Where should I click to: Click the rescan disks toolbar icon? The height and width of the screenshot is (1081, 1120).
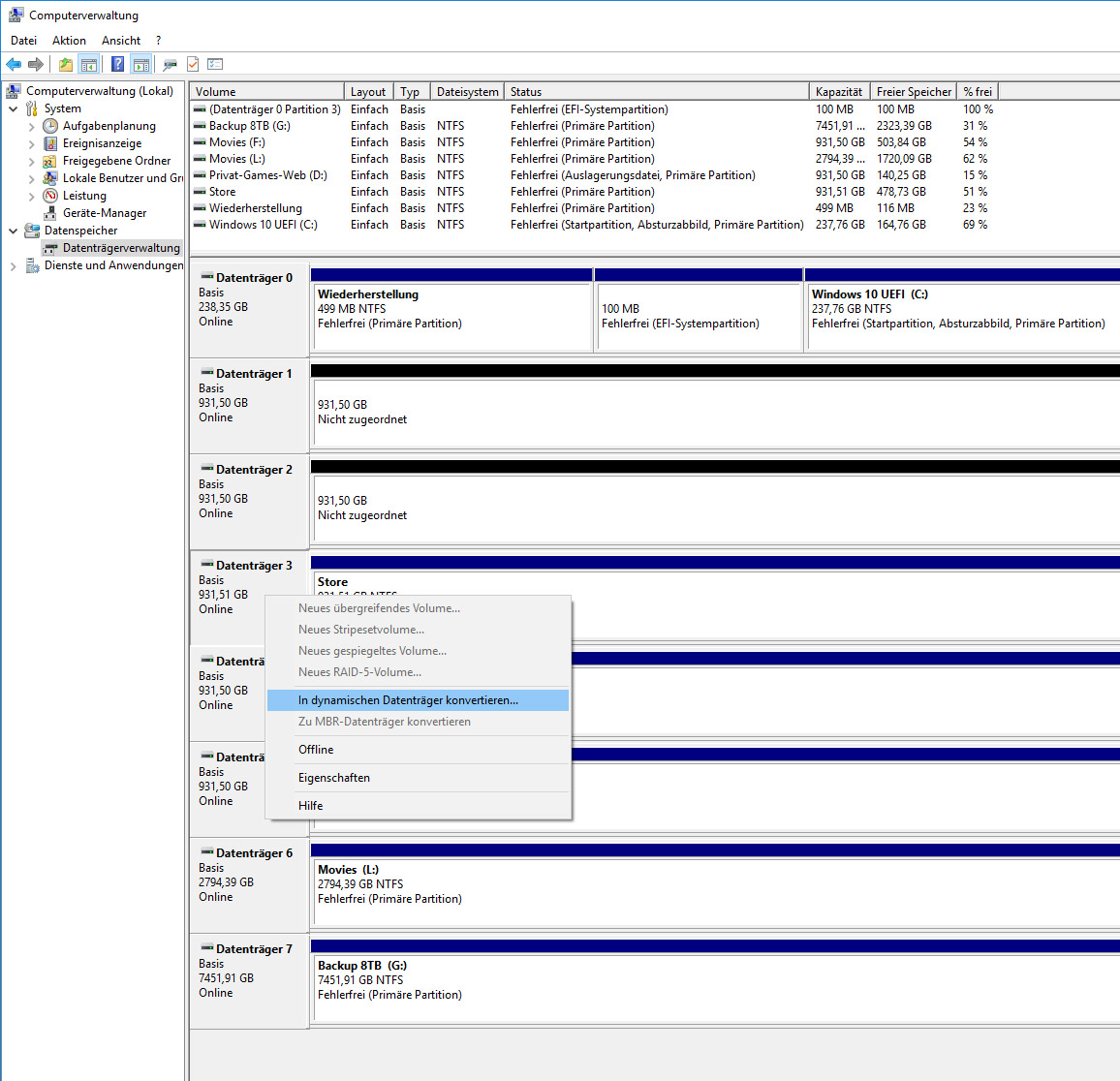tap(170, 64)
